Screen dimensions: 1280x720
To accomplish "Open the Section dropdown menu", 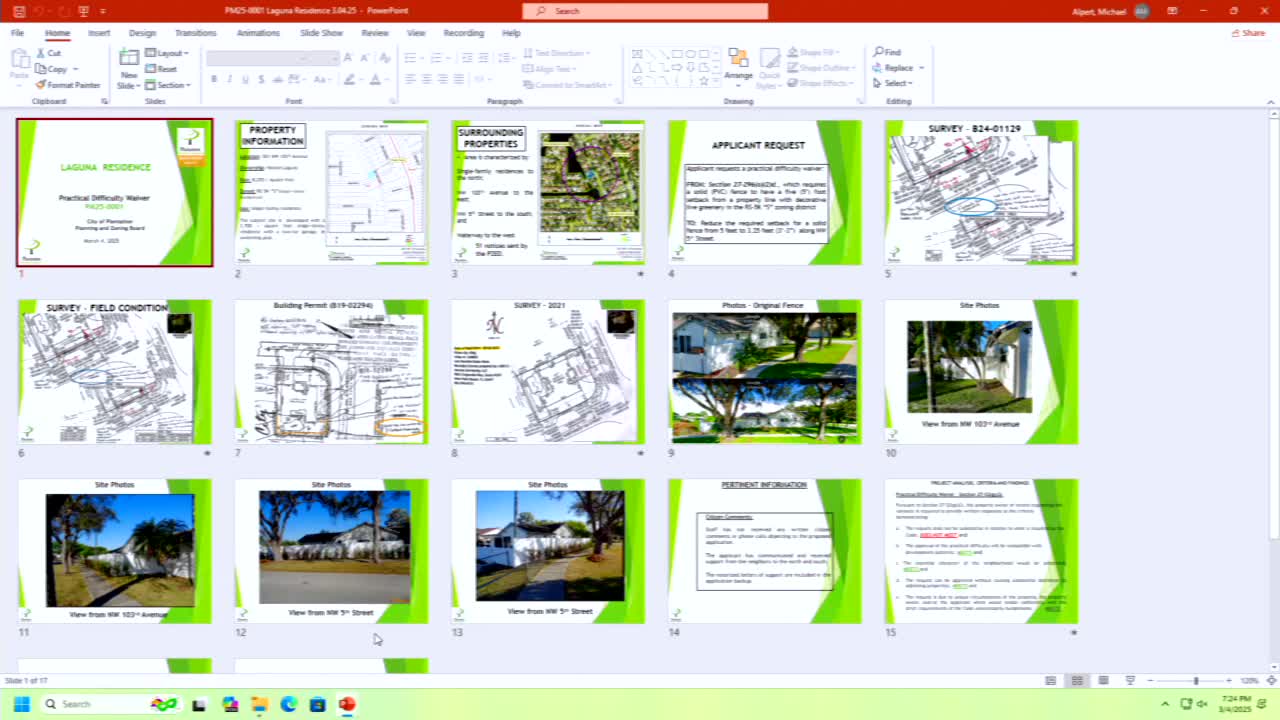I will click(171, 85).
